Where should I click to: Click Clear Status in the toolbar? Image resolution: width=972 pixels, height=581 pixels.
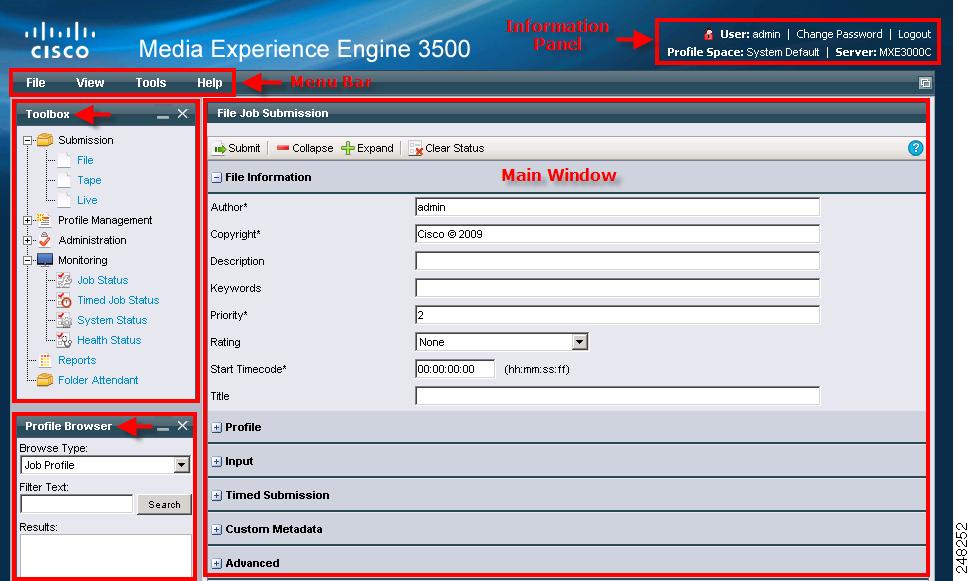[x=446, y=148]
